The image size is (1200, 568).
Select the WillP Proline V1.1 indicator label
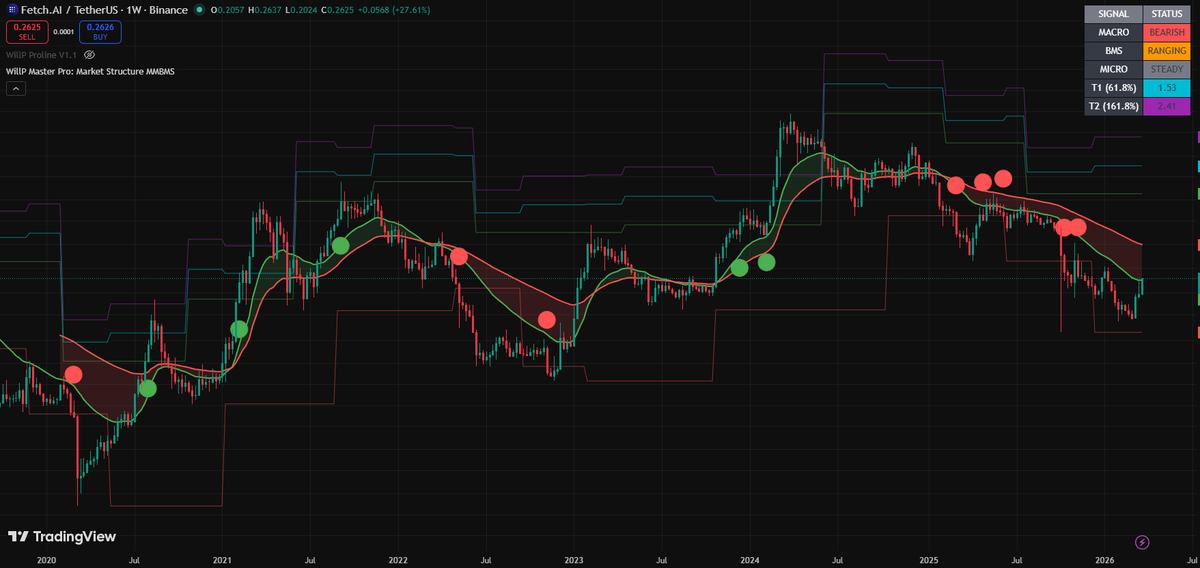click(x=42, y=54)
